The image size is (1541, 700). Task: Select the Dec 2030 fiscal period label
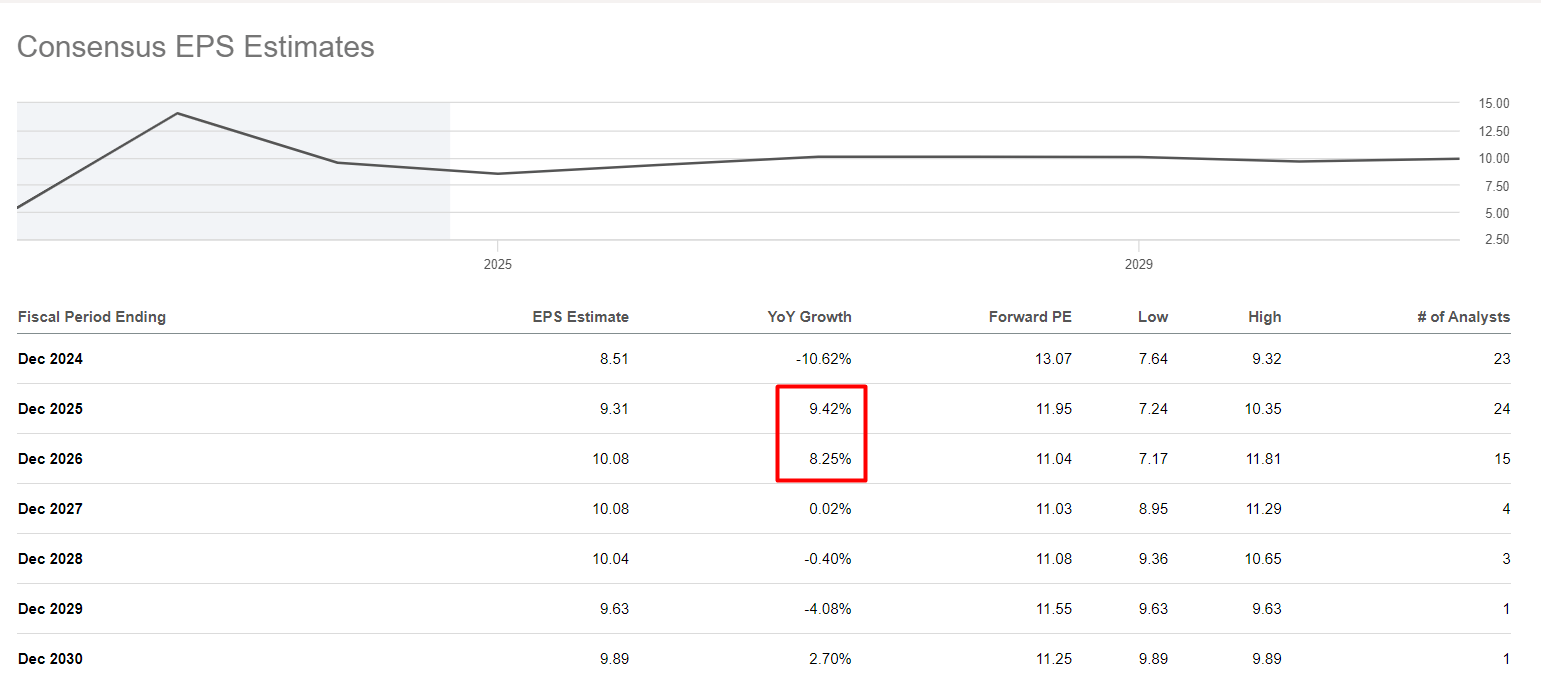50,659
